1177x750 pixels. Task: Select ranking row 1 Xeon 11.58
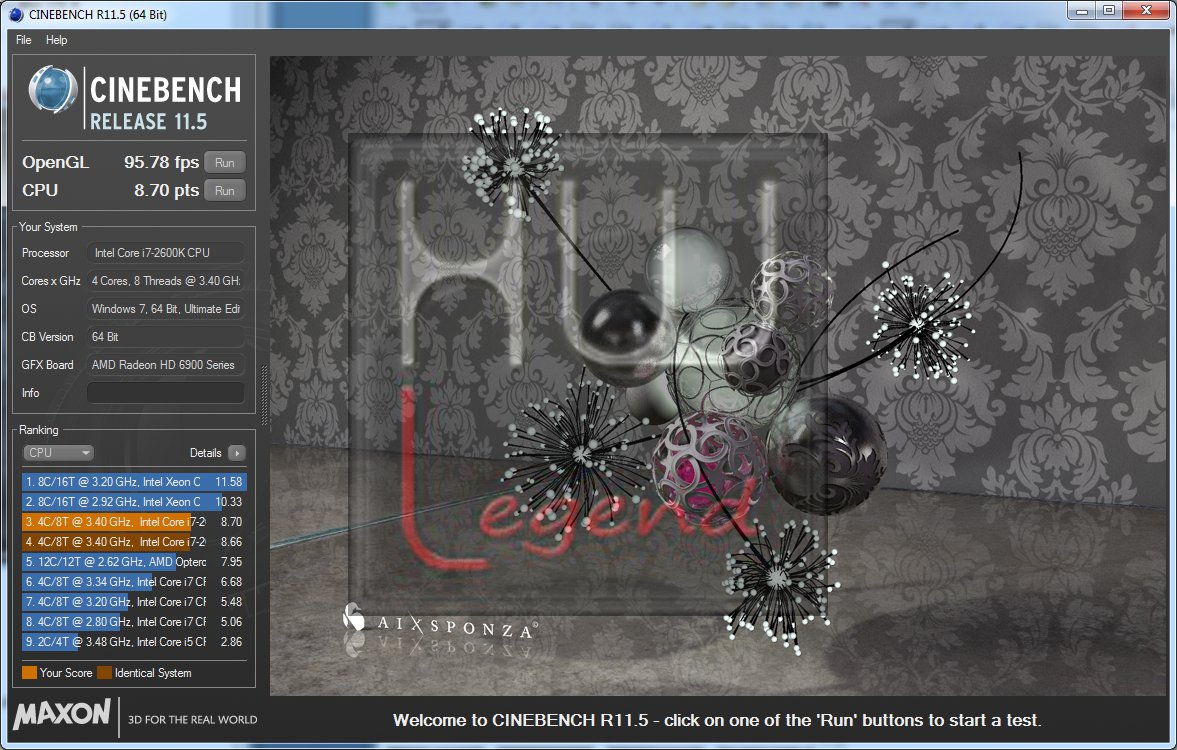tap(134, 482)
